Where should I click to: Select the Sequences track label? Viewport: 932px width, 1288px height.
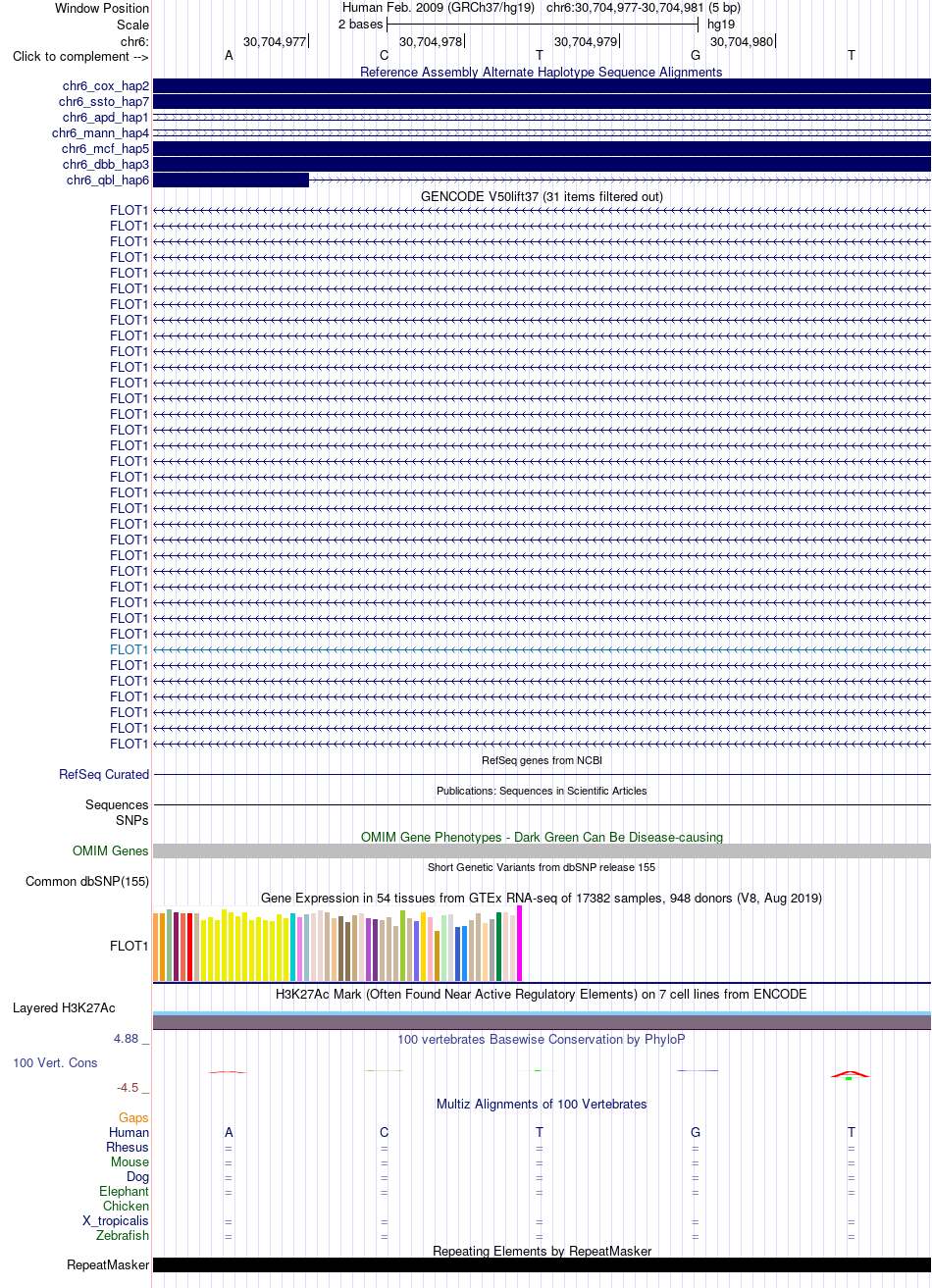(x=118, y=805)
